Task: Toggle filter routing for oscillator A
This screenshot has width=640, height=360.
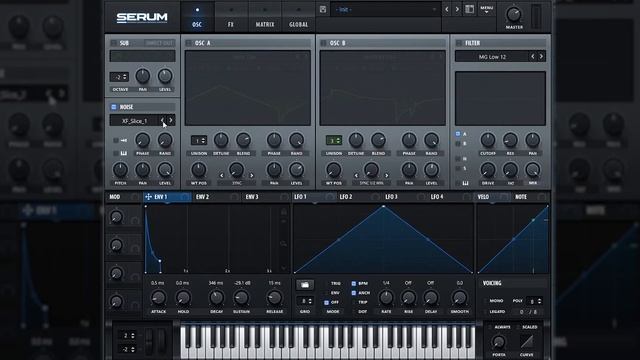Action: tap(458, 133)
